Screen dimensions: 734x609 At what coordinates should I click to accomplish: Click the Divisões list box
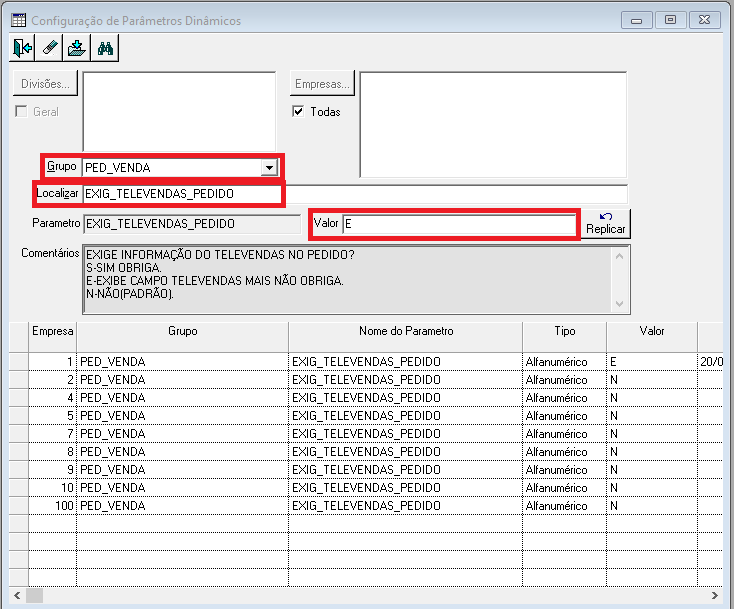coord(179,111)
